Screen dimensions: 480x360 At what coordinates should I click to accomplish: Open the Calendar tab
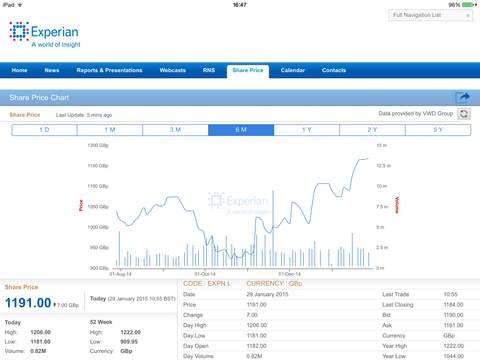(293, 70)
